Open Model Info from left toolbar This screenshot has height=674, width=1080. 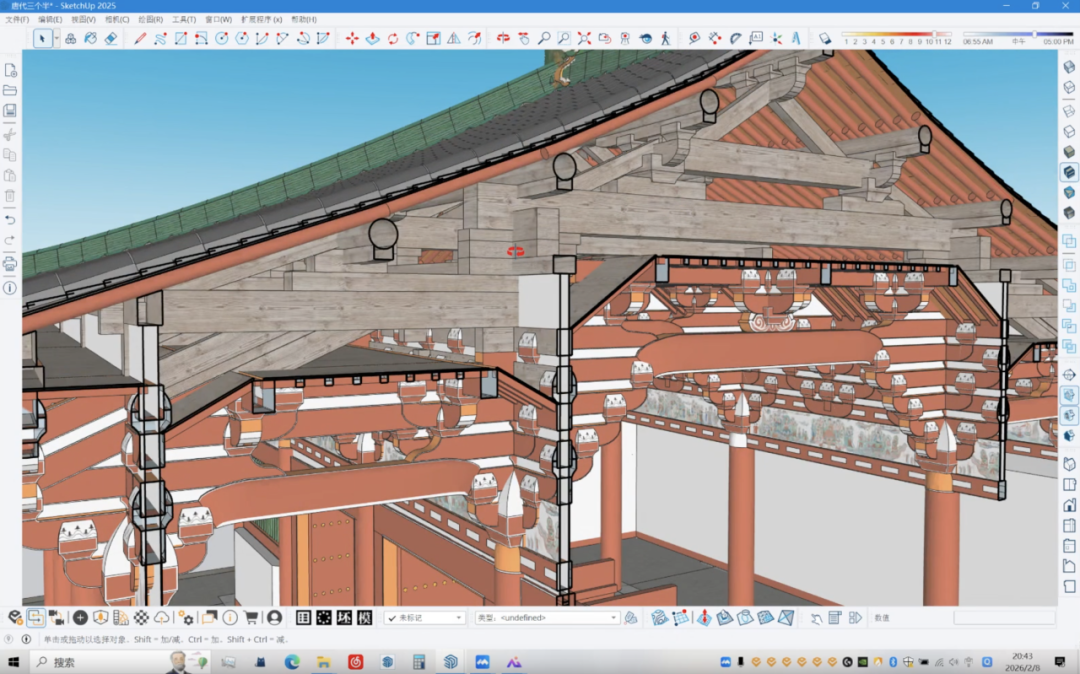click(x=10, y=288)
